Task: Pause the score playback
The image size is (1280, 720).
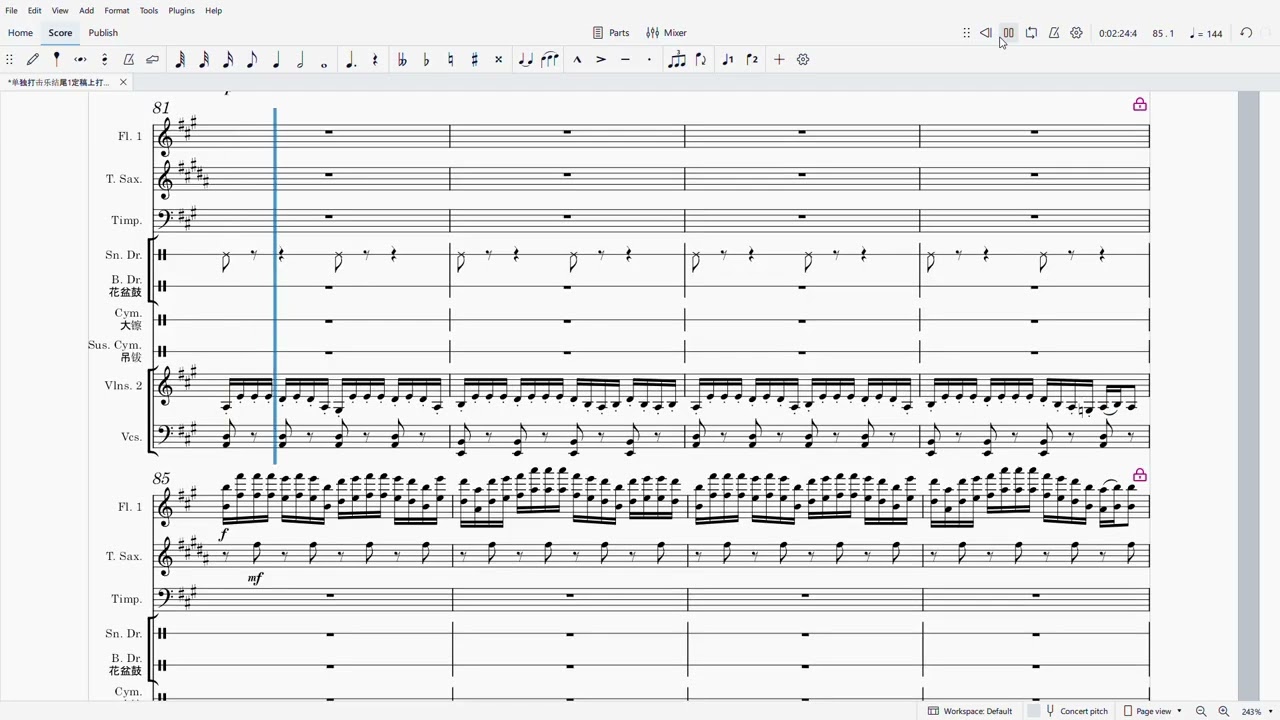Action: click(x=1009, y=33)
